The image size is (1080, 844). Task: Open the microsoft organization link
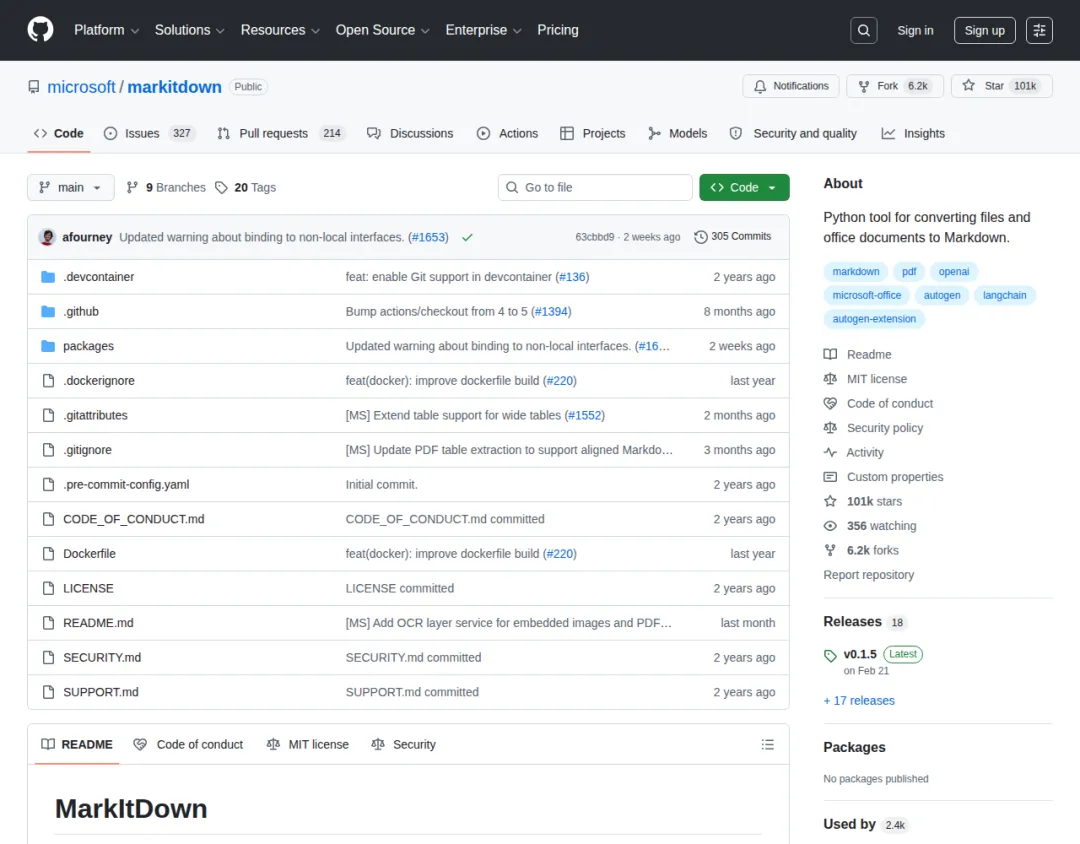point(81,87)
